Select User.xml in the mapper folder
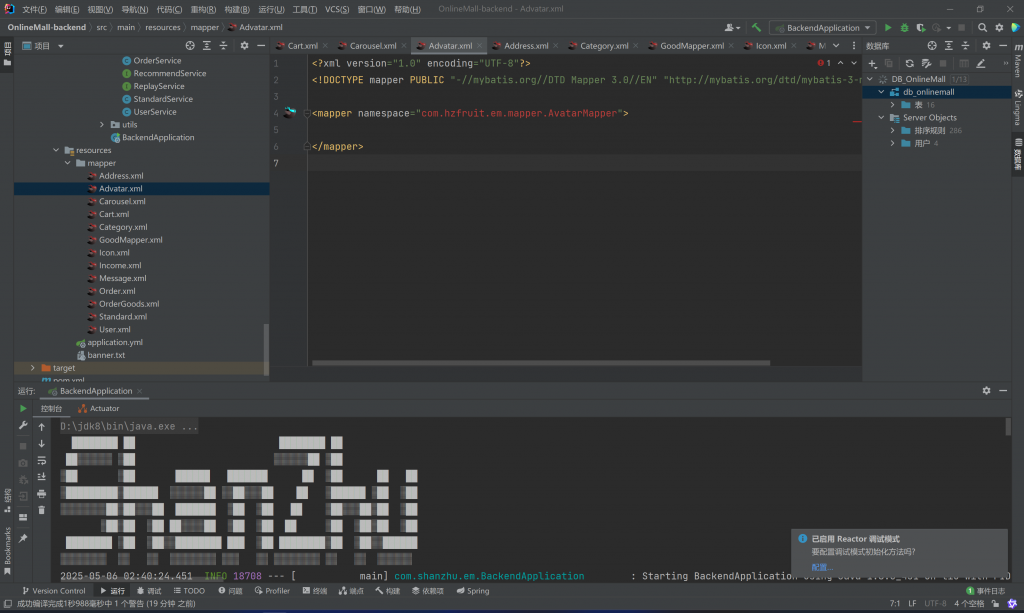Screen dimensions: 1024x613 114,329
